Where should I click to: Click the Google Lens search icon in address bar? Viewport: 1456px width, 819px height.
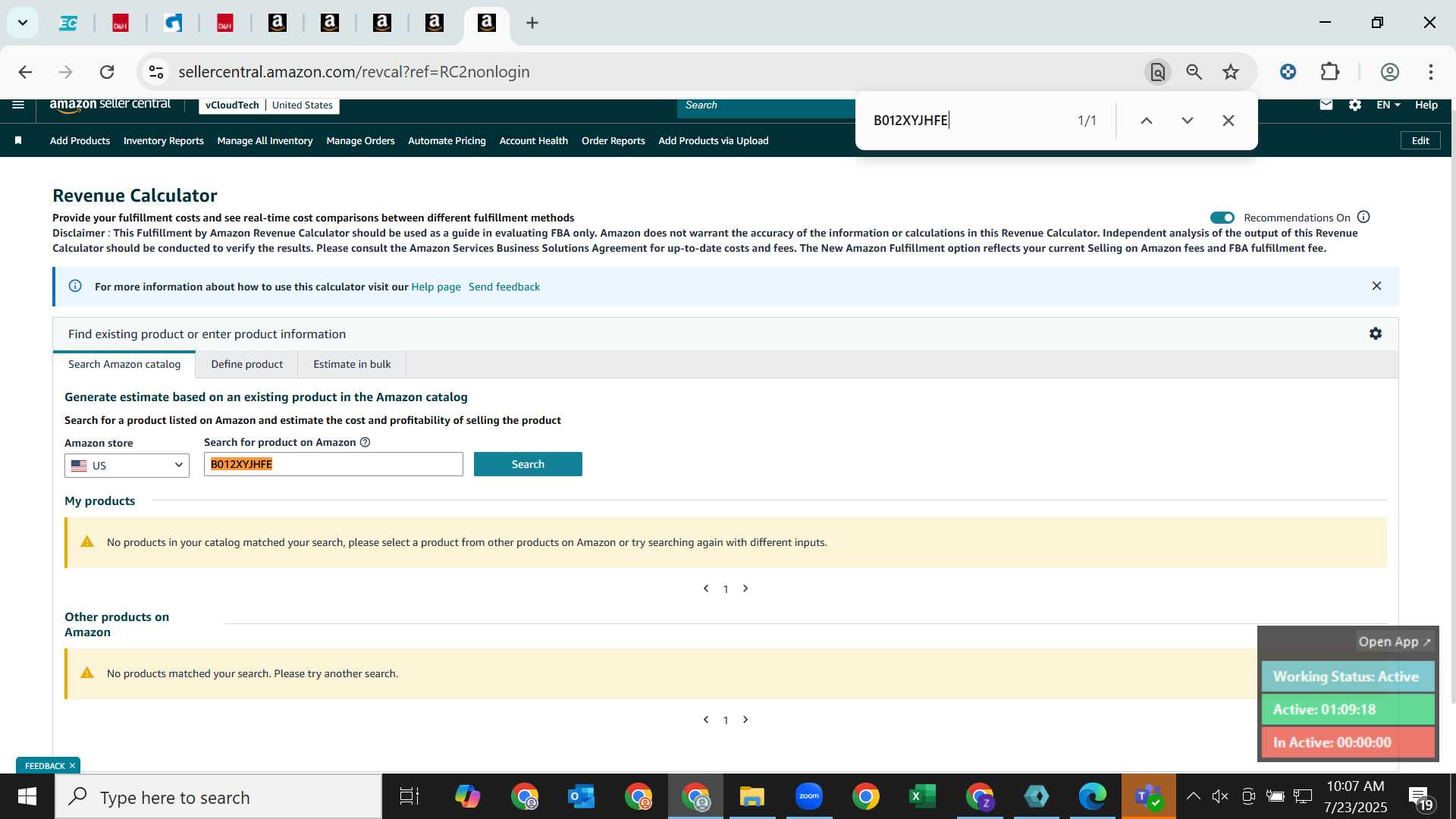[1157, 72]
